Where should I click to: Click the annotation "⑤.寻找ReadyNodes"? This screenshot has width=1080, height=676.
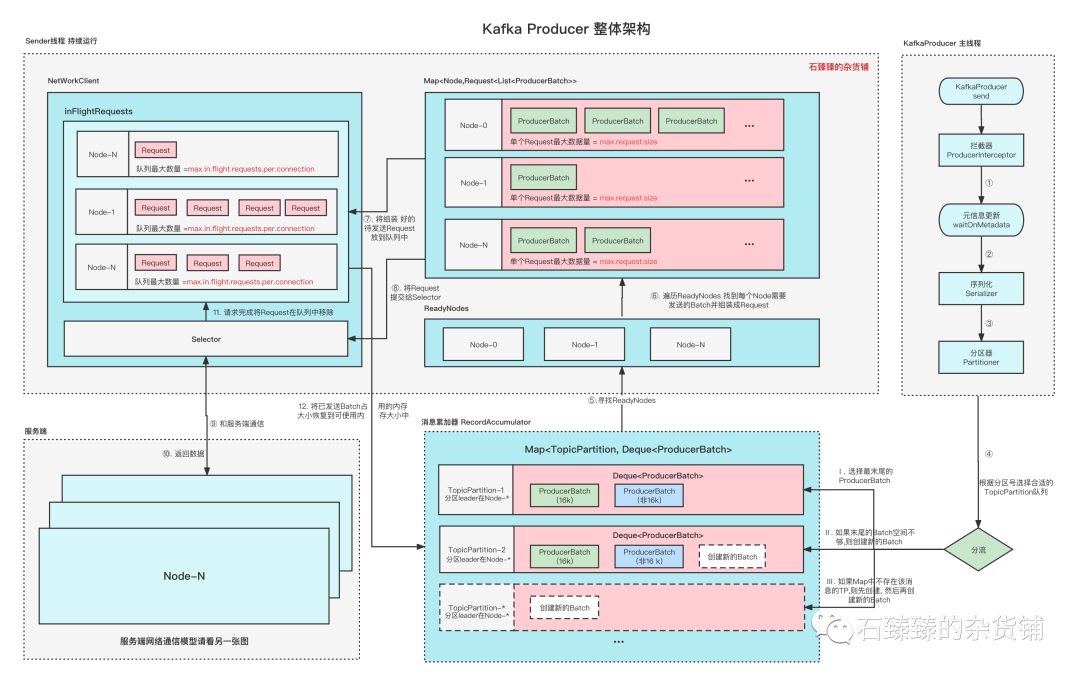coord(621,400)
